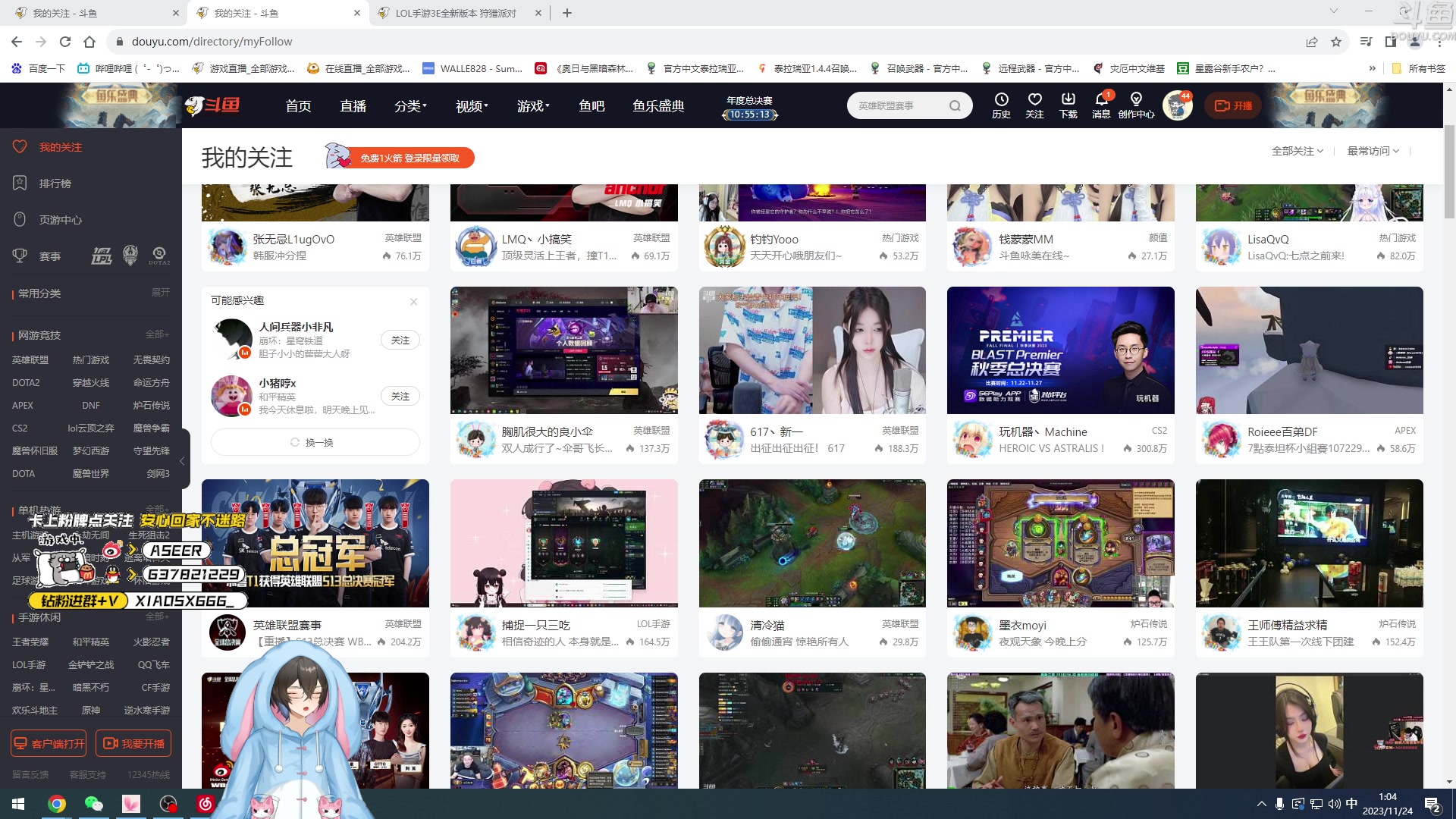This screenshot has width=1456, height=819.
Task: Click the LPL league icon in sidebar
Action: tap(102, 256)
